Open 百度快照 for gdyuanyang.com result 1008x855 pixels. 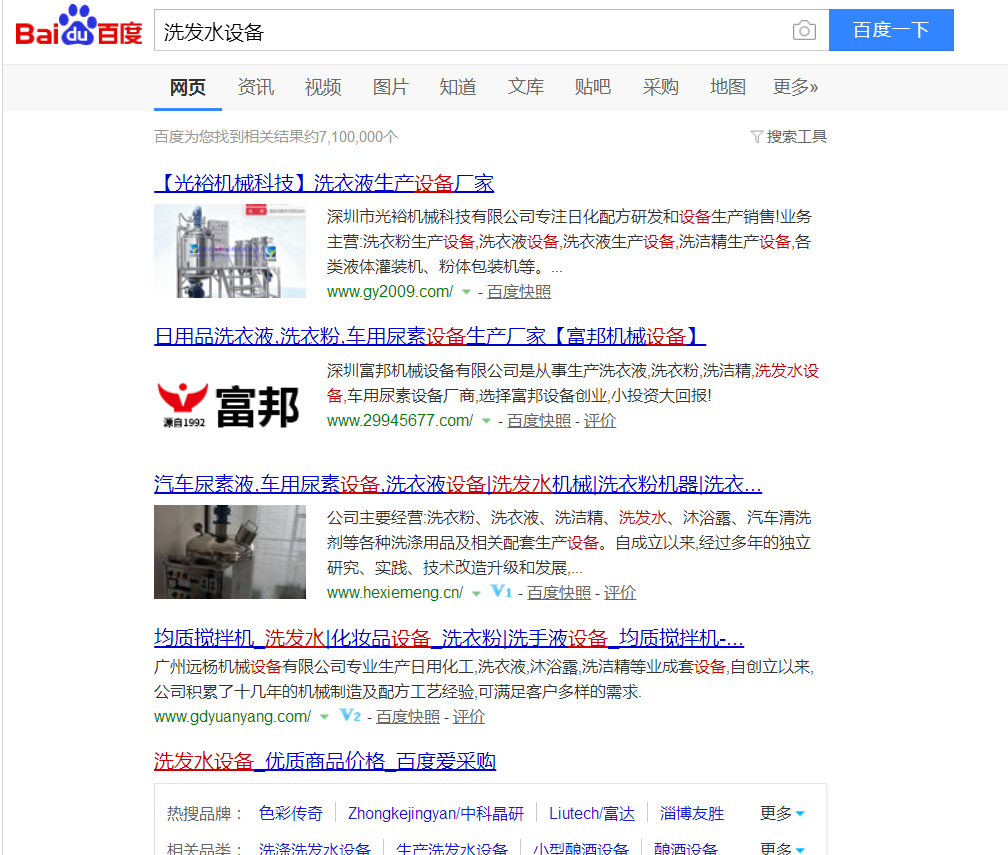(408, 717)
